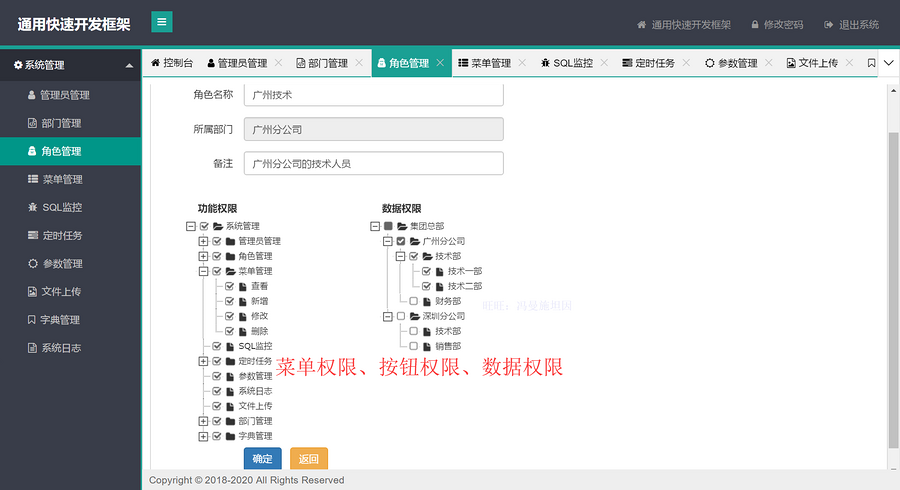Uncheck the 系统管理 root checkbox
This screenshot has height=490, width=900.
click(x=204, y=226)
